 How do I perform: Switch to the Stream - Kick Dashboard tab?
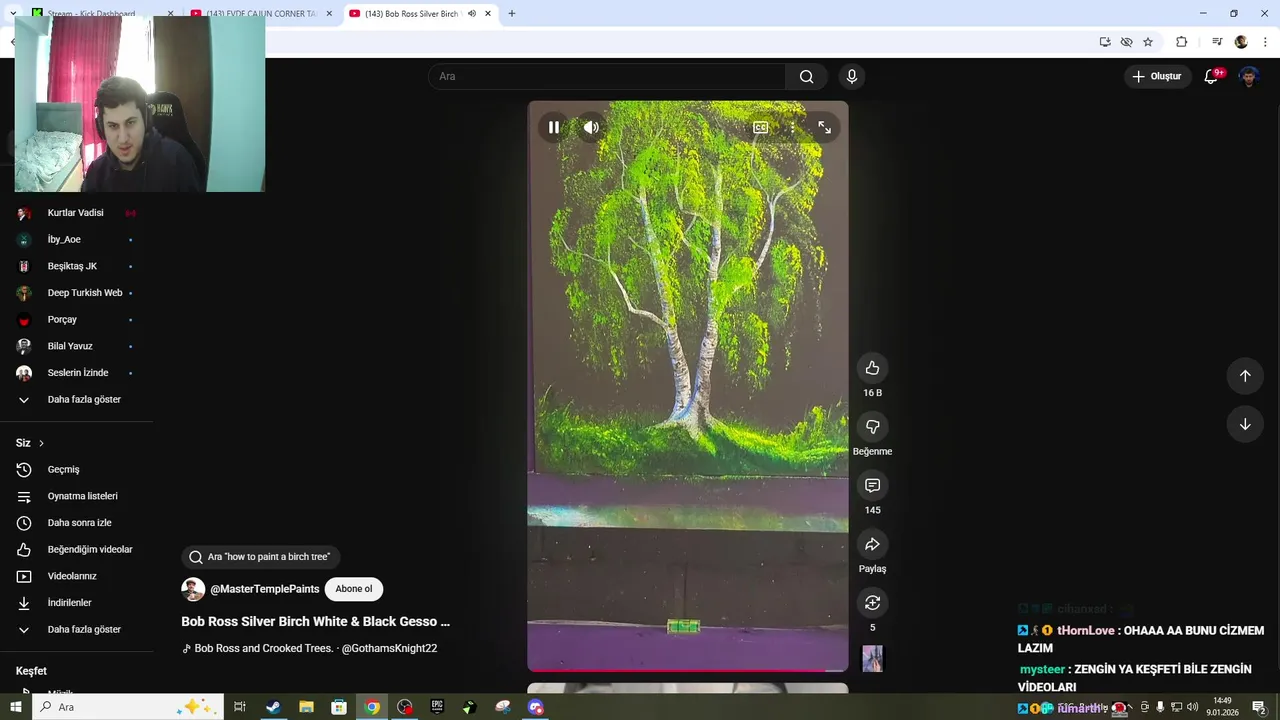pyautogui.click(x=101, y=13)
